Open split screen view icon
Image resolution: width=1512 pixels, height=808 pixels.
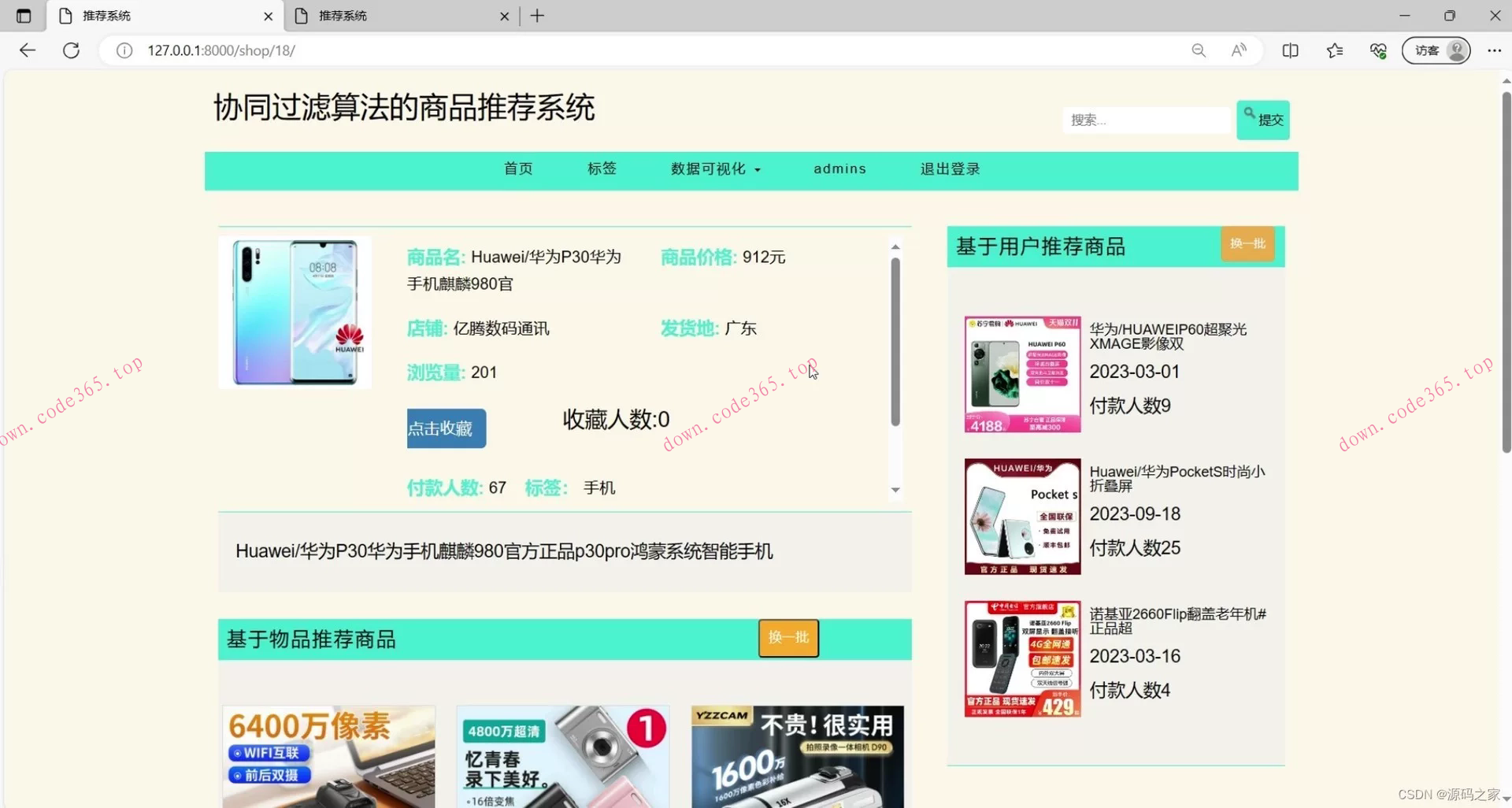[x=1290, y=50]
